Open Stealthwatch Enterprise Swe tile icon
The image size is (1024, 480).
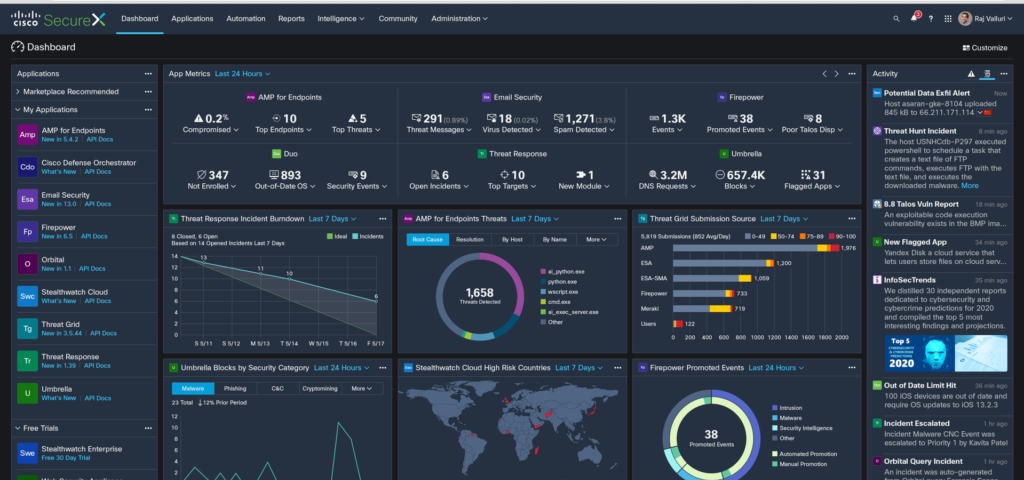[27, 453]
